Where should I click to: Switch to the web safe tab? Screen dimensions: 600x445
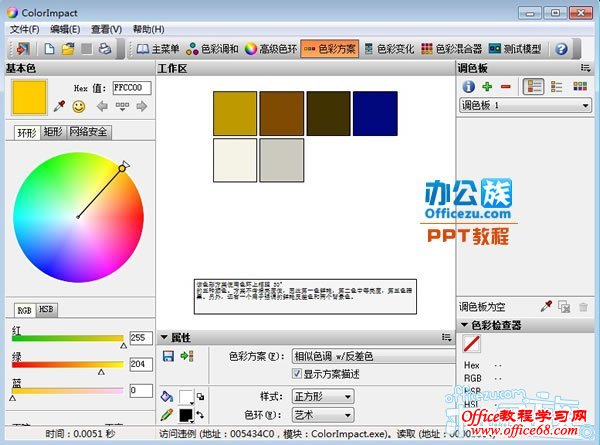coord(88,132)
